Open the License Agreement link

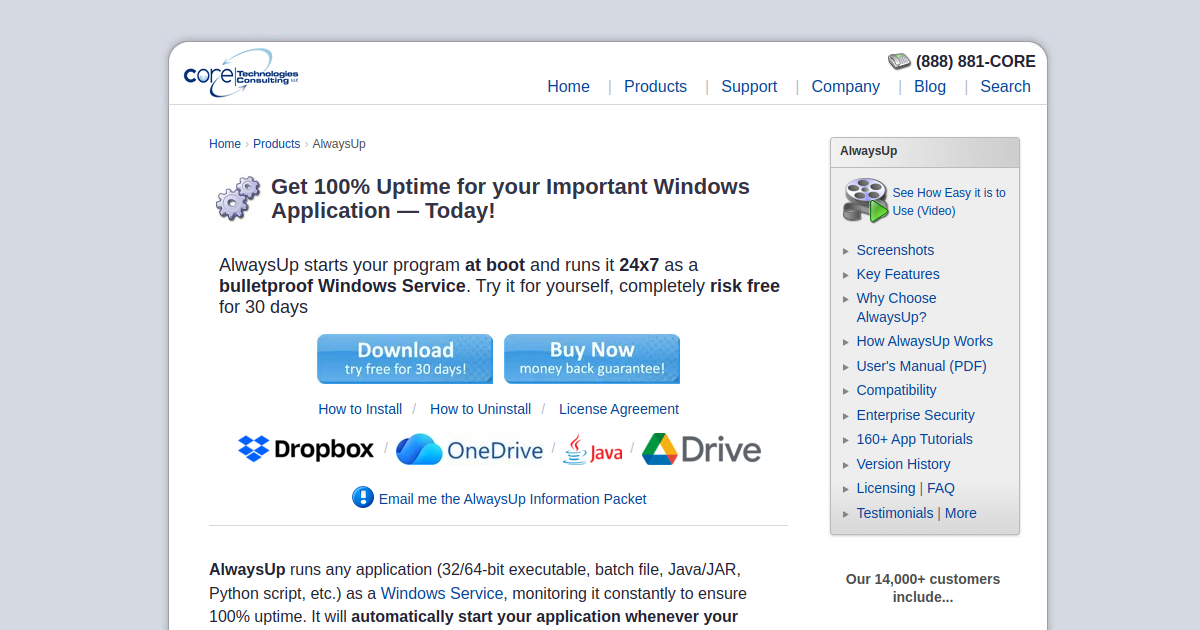tap(619, 409)
